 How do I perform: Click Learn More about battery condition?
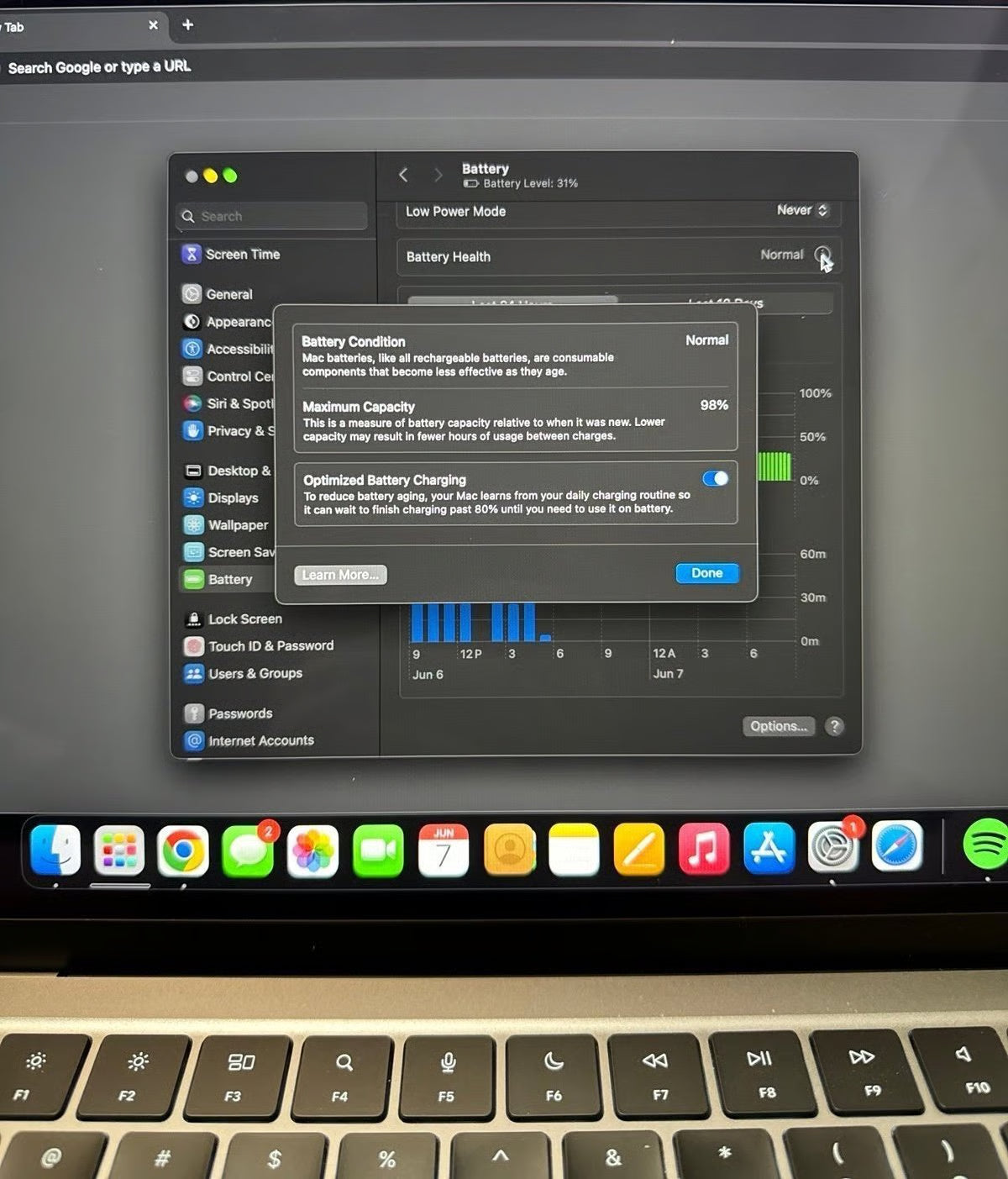coord(339,575)
